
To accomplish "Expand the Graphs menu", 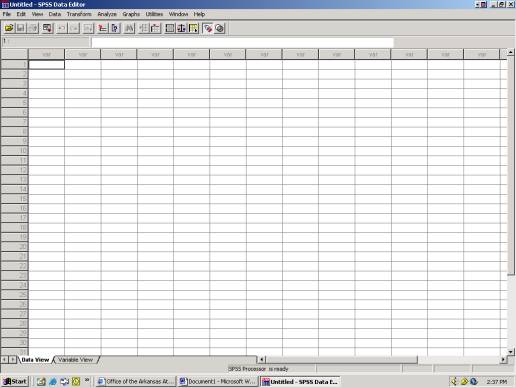I will pyautogui.click(x=131, y=14).
